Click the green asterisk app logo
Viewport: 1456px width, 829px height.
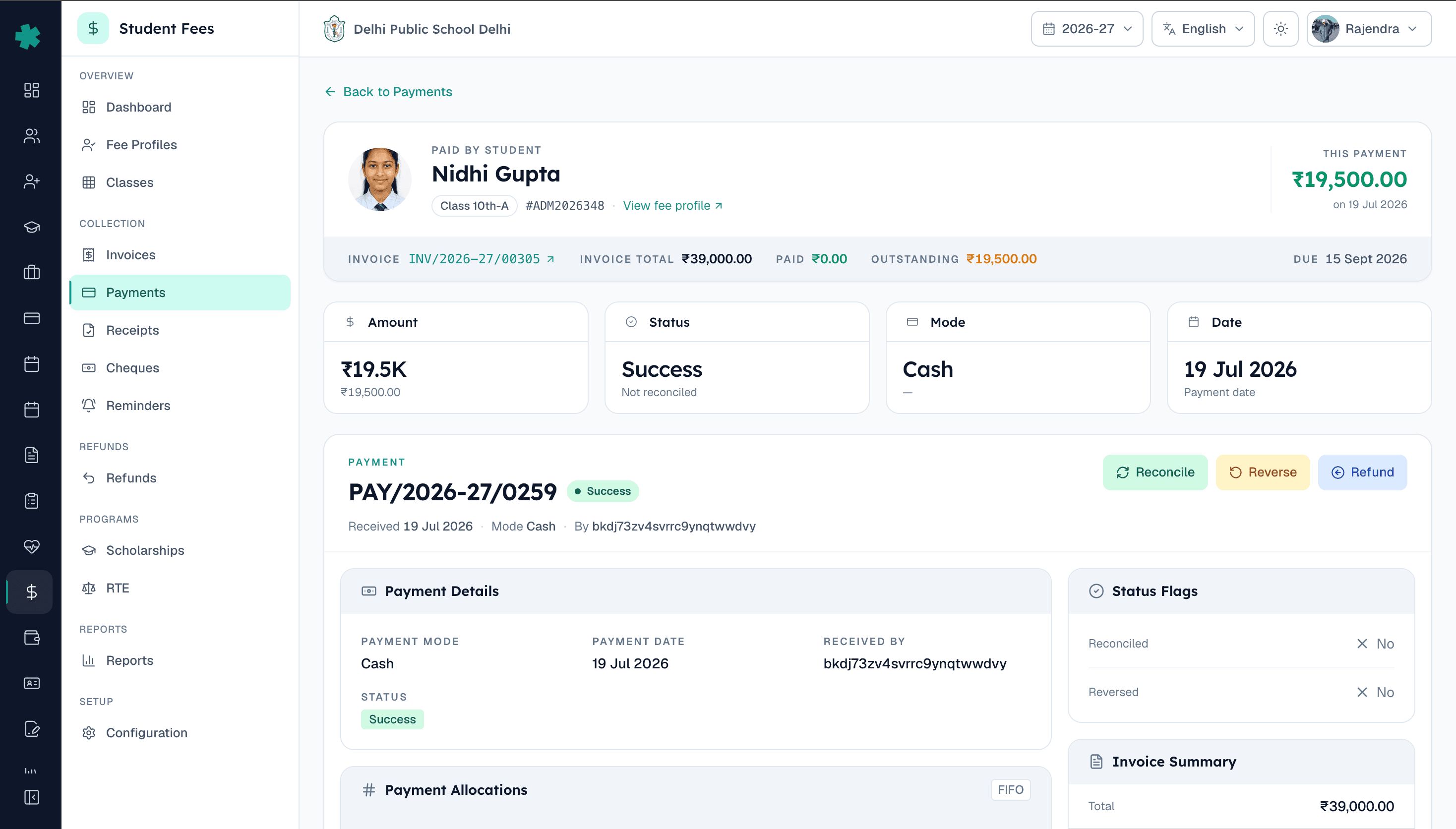(27, 36)
